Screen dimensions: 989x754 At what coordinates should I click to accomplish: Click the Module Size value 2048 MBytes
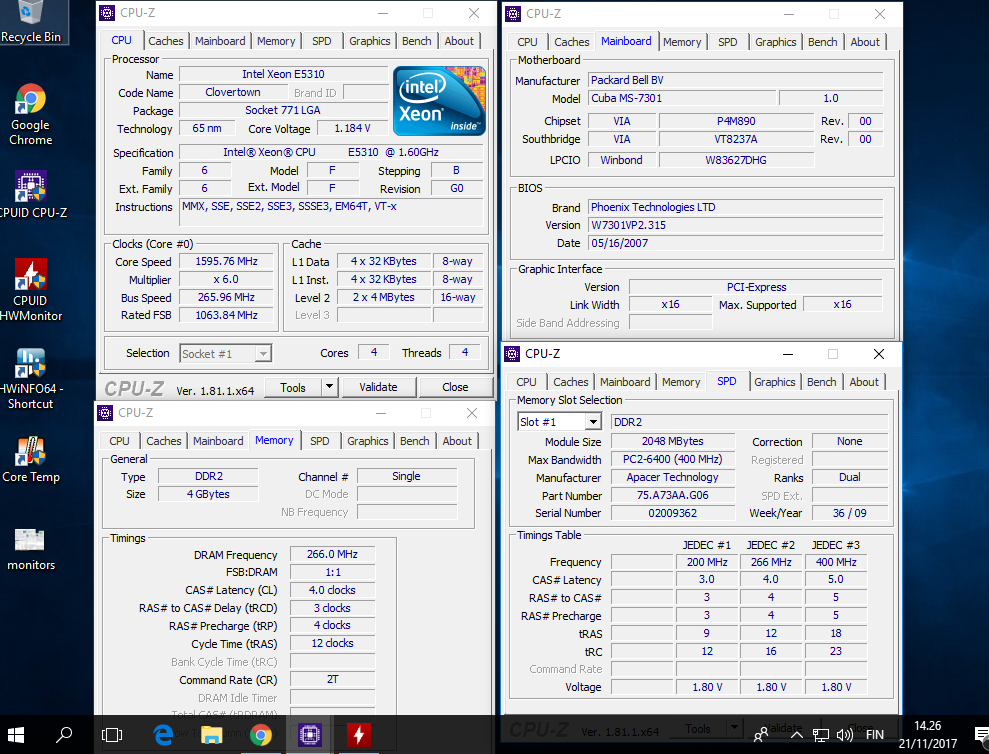(672, 441)
